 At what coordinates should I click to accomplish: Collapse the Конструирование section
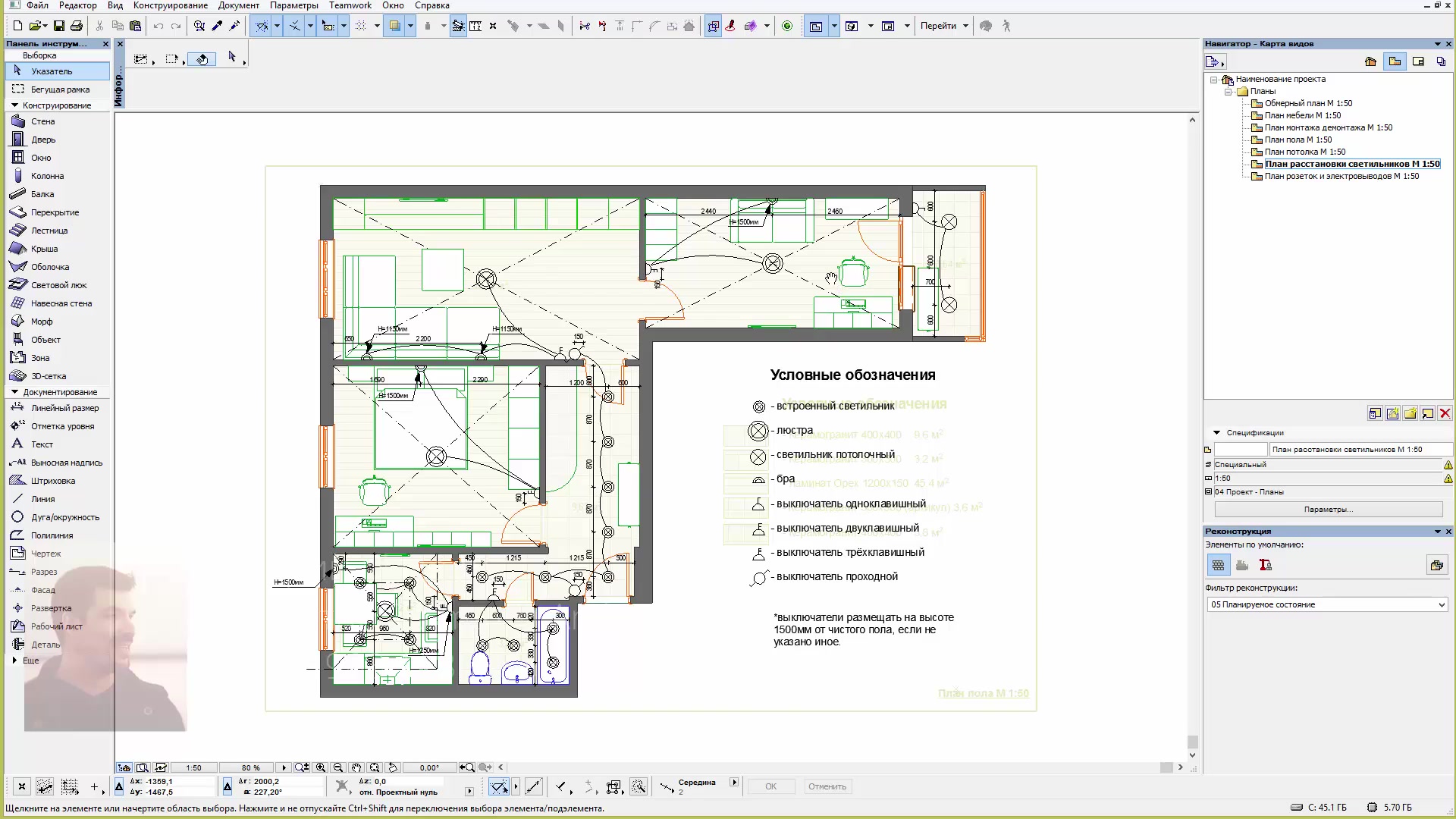(14, 105)
